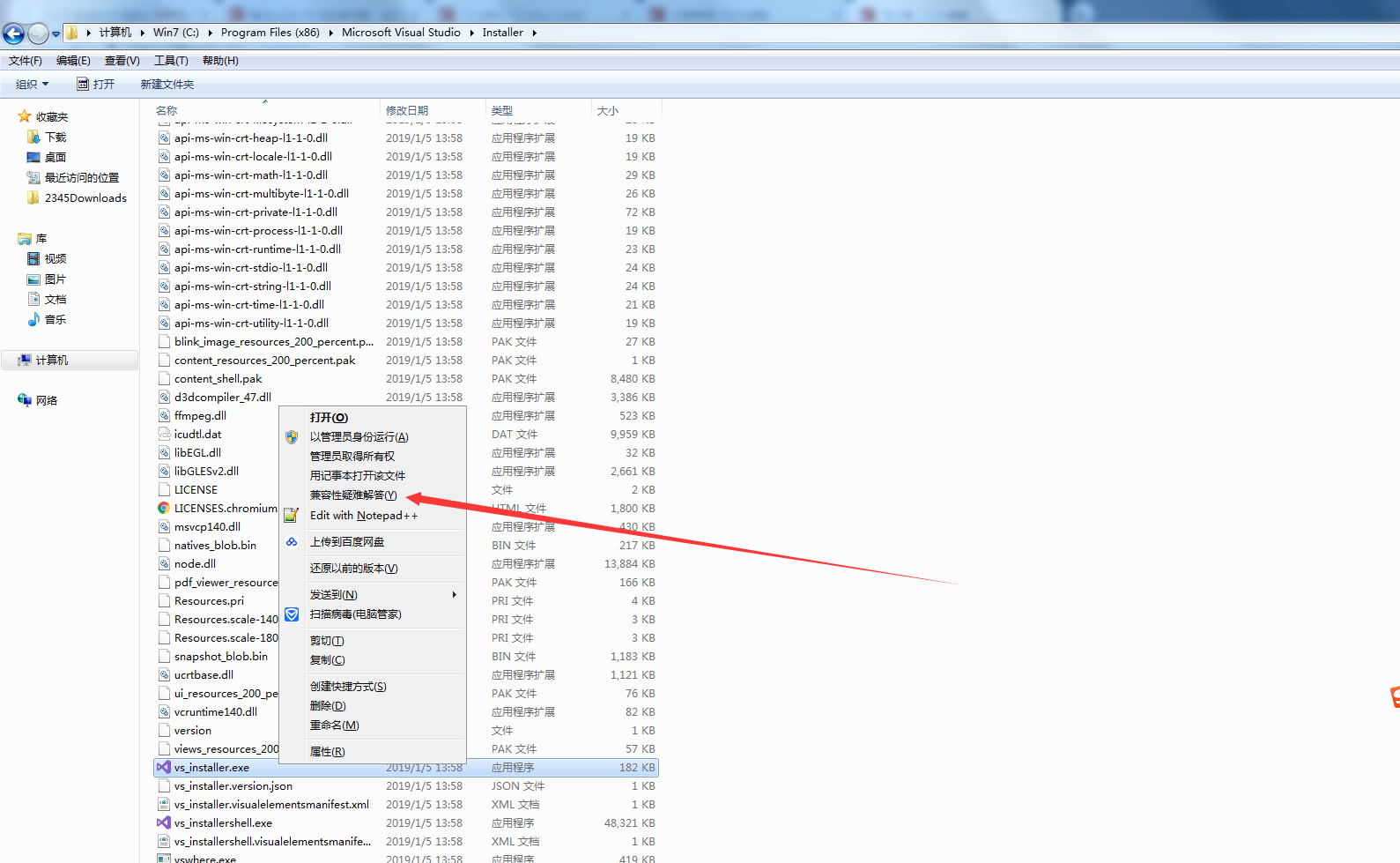The width and height of the screenshot is (1400, 863).
Task: Click the Back navigation arrow button
Action: coord(14,33)
